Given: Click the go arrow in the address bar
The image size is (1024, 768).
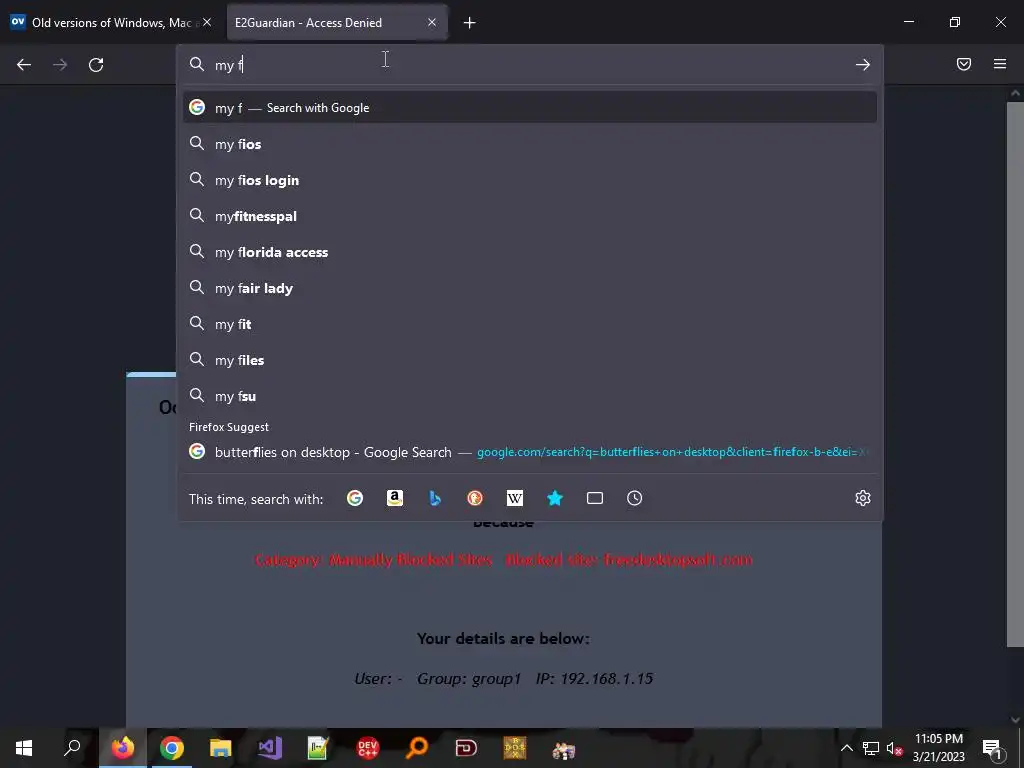Looking at the screenshot, I should (x=863, y=65).
